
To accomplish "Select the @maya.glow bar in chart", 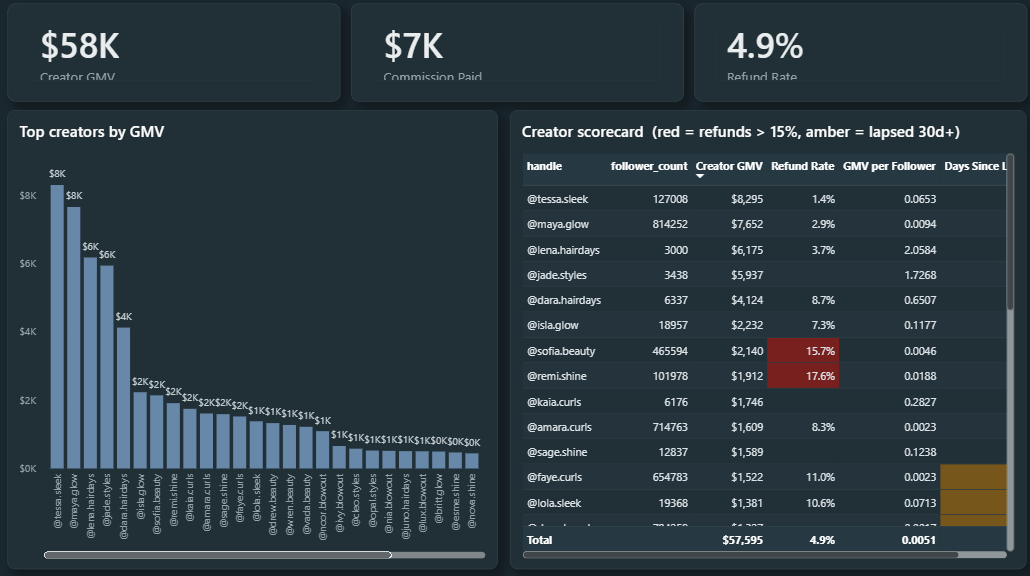I will coord(74,338).
